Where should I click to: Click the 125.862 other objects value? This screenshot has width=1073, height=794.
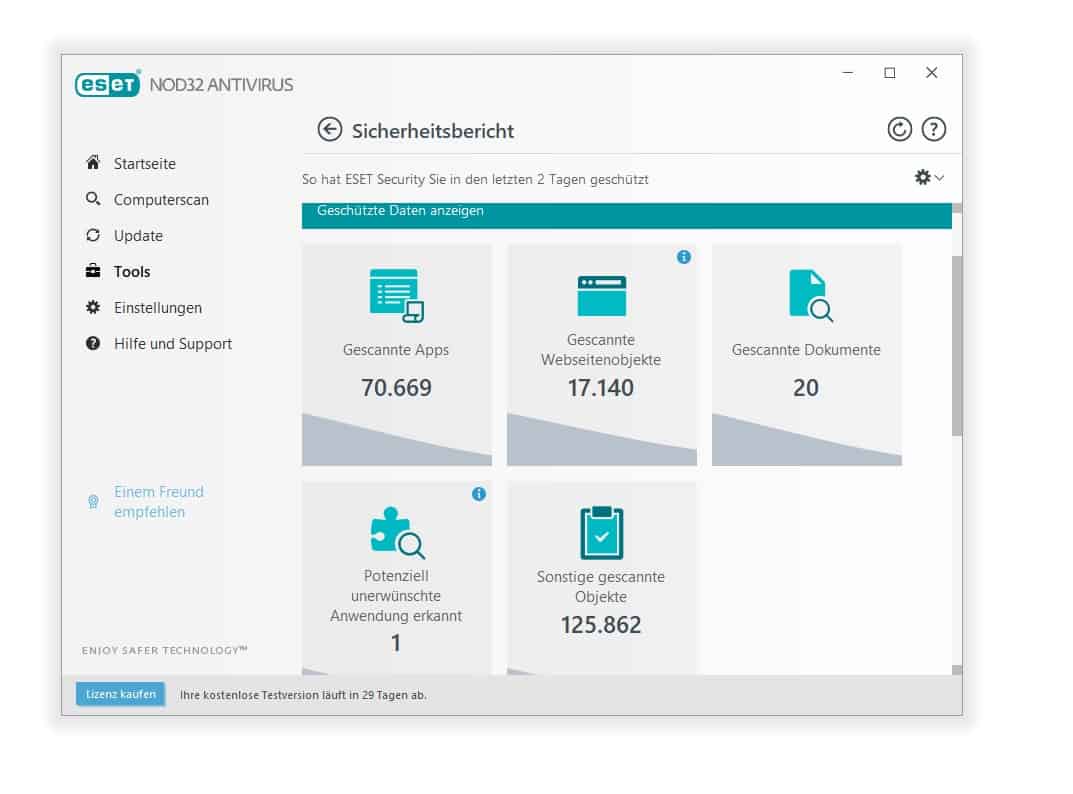tap(601, 625)
